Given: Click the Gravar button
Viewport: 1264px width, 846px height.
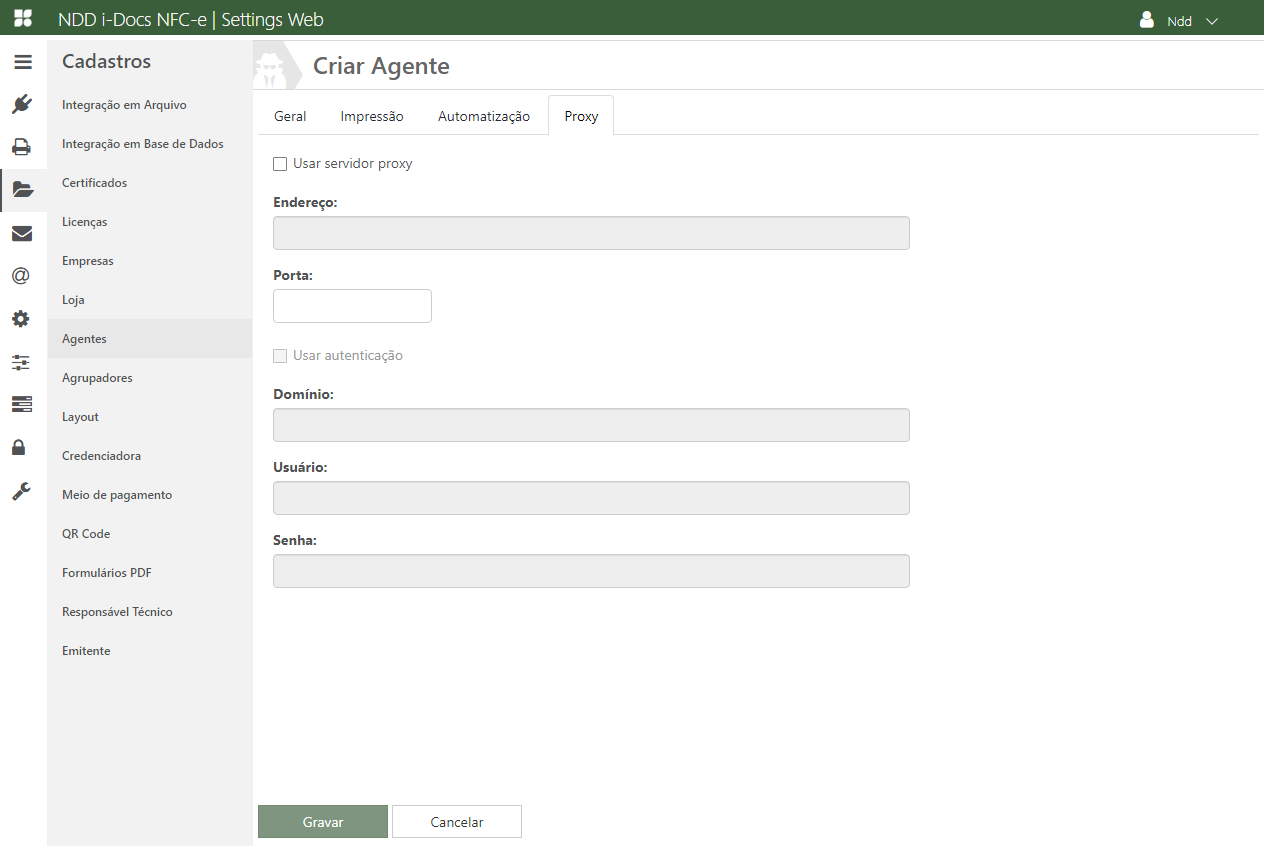Looking at the screenshot, I should pos(323,822).
